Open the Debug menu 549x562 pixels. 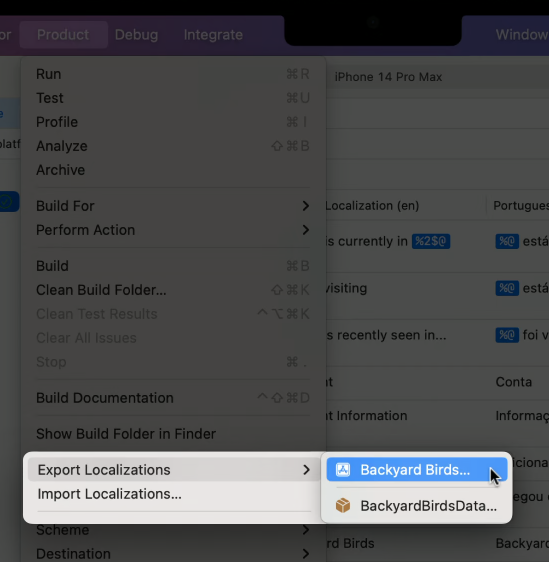coord(136,34)
